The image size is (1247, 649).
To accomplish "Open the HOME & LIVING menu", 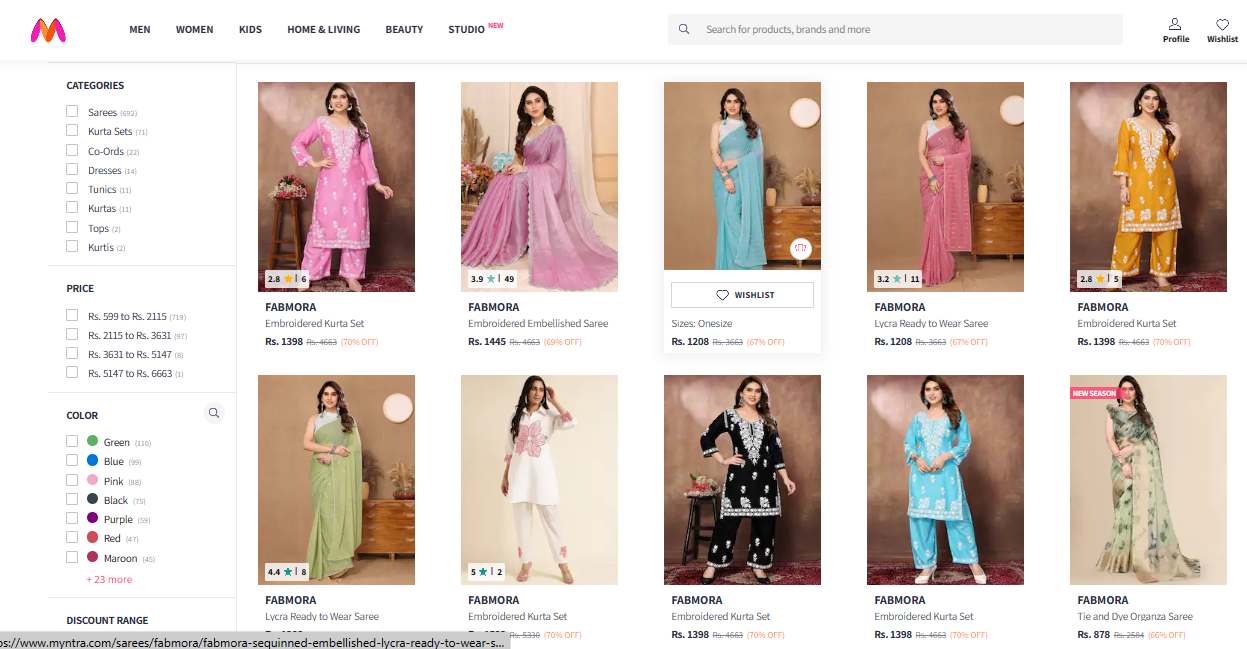I will pos(323,30).
